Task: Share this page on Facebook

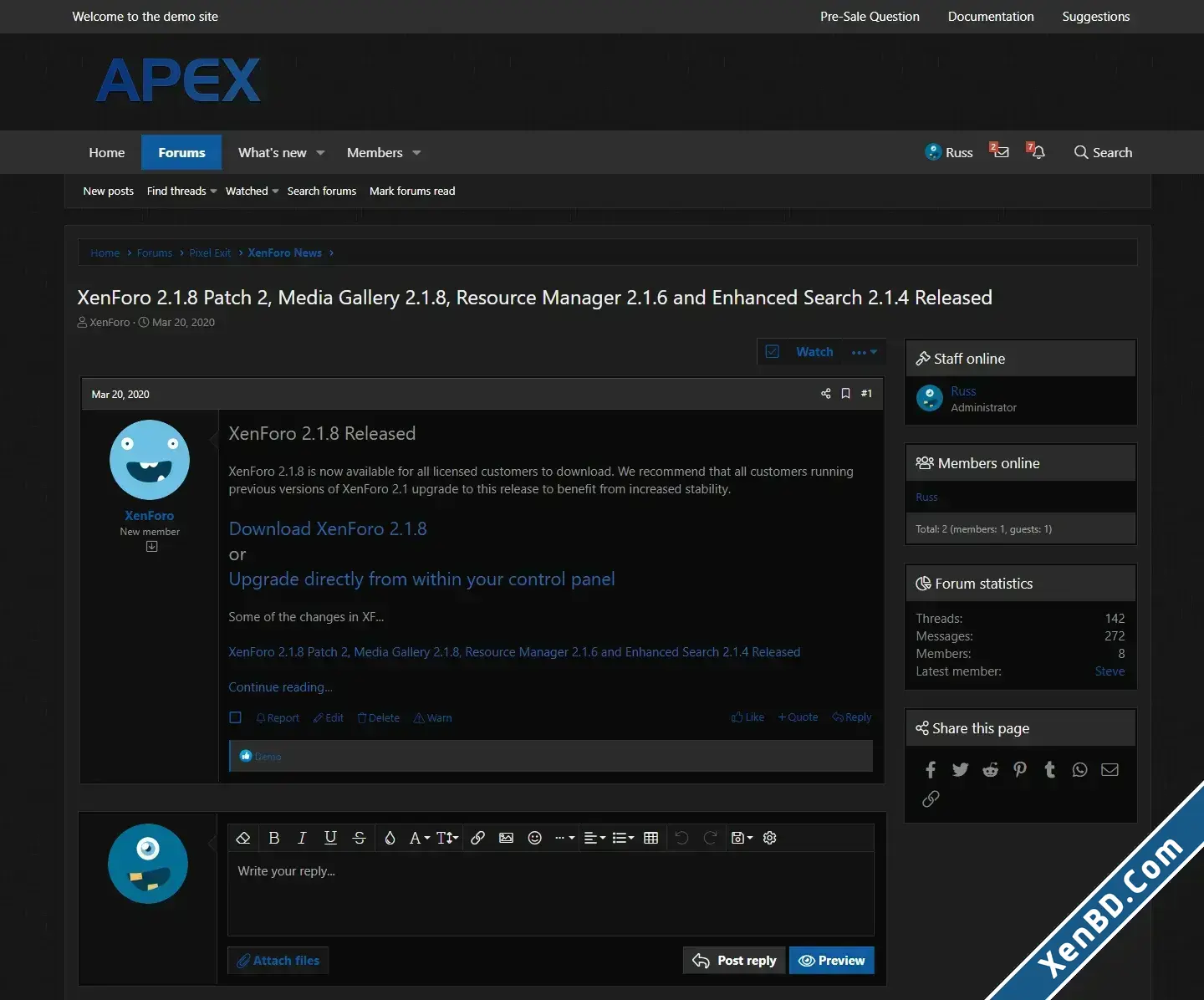Action: click(x=931, y=769)
